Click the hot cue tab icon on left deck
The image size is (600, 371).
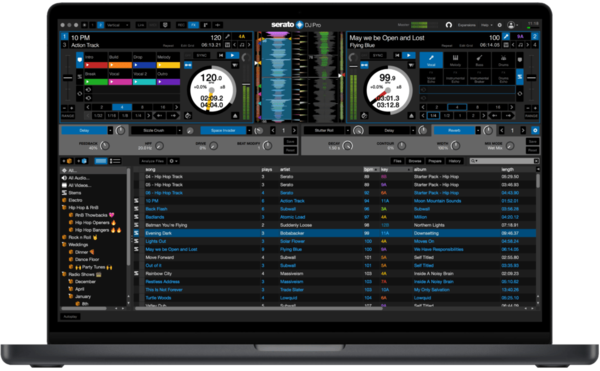click(80, 60)
